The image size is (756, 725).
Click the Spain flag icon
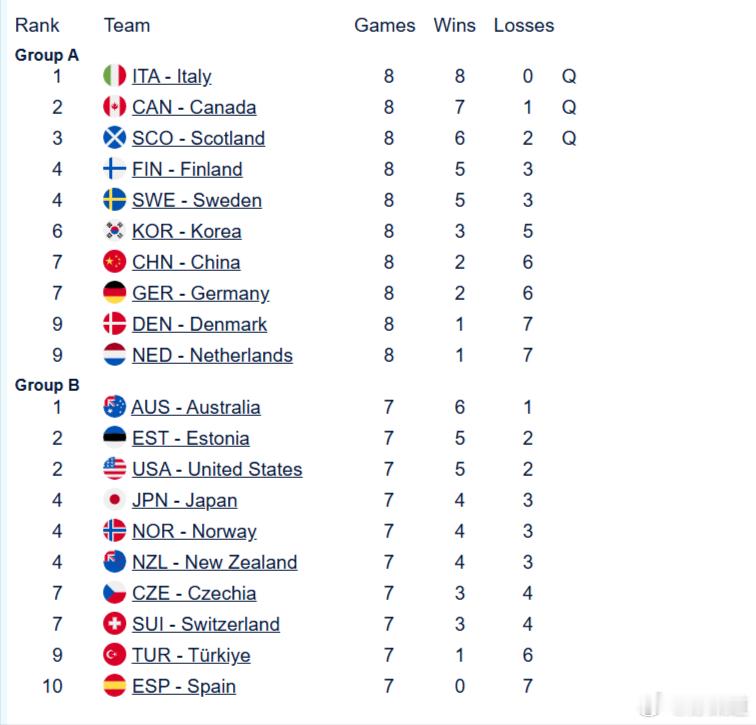pos(114,685)
